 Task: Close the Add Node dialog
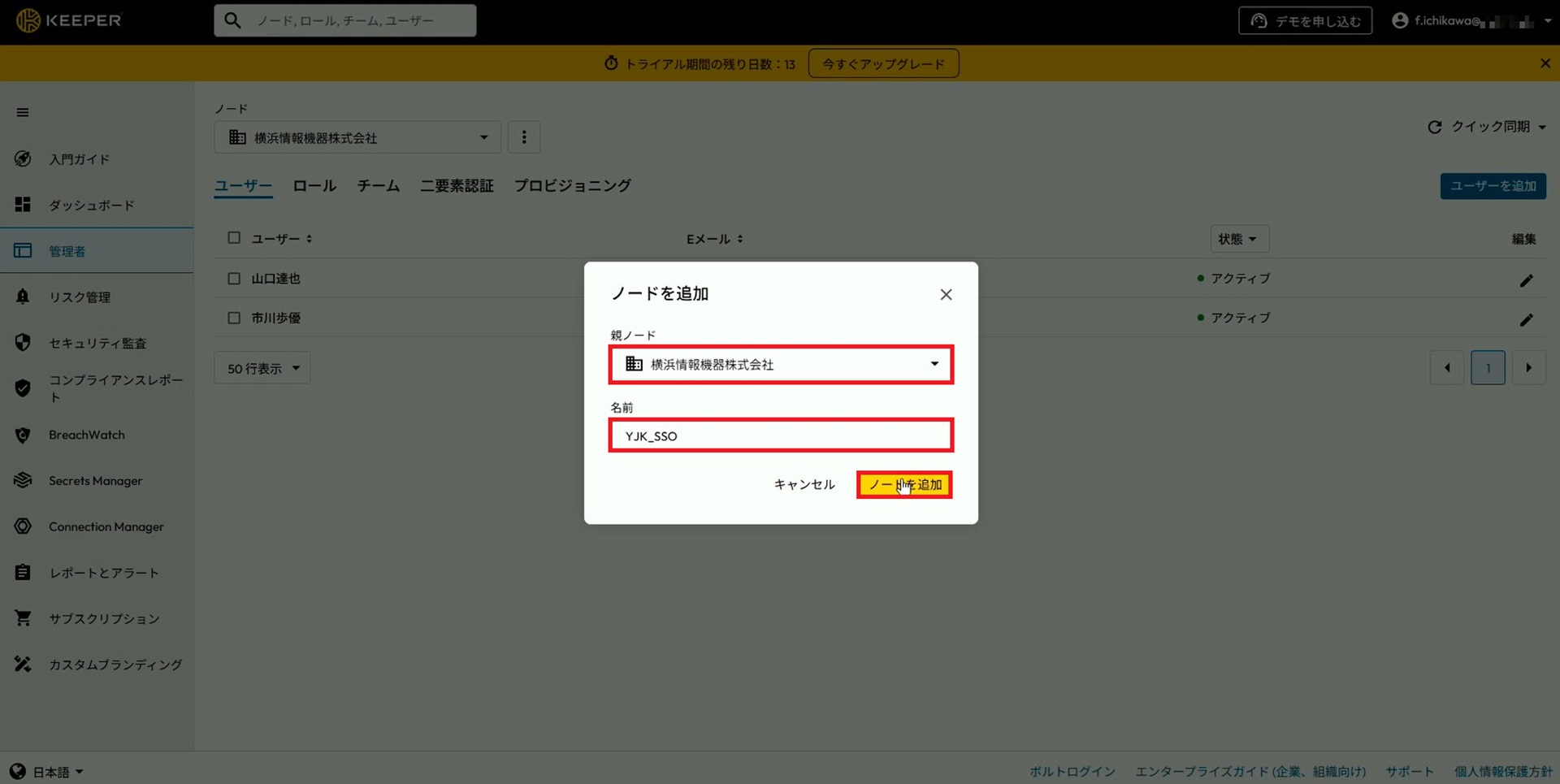point(946,295)
